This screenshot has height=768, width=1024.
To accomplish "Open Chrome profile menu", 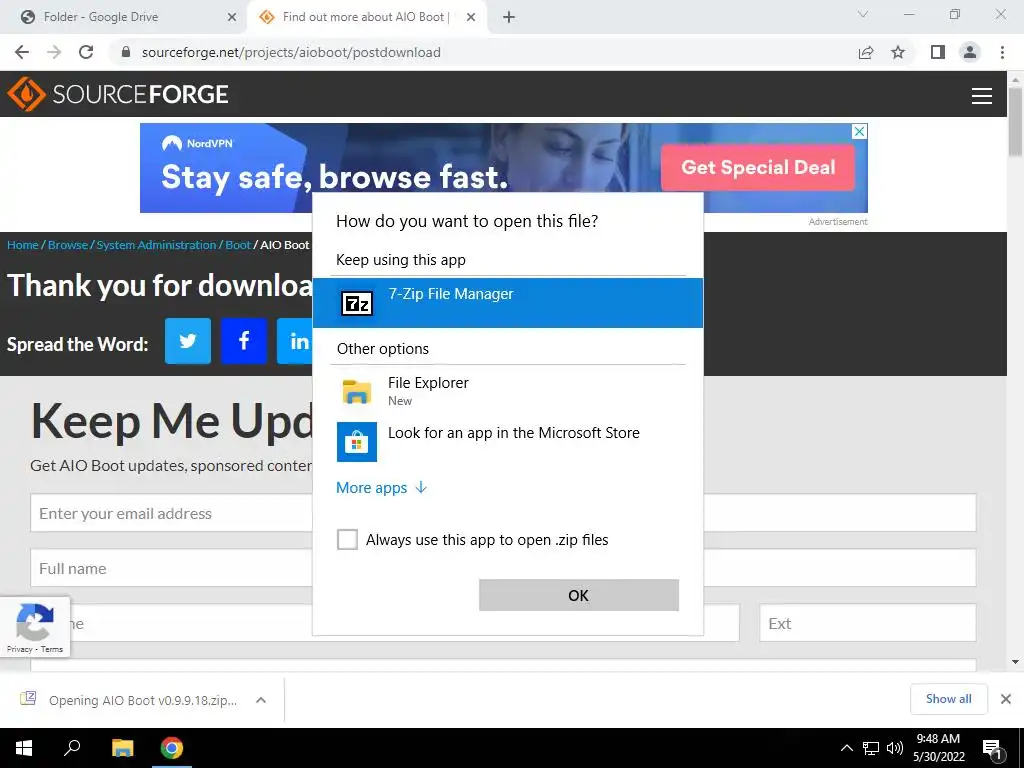I will click(x=970, y=52).
